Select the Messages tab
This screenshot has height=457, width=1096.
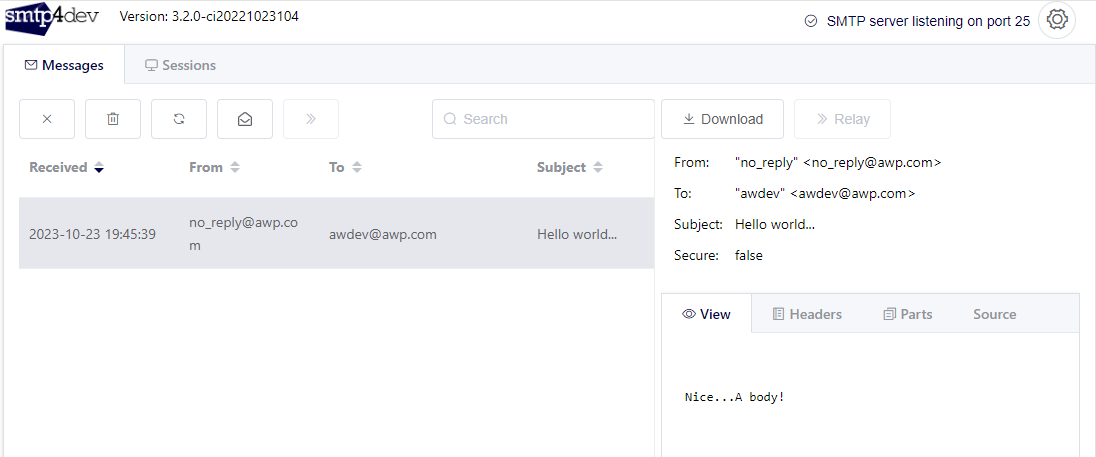pos(64,65)
